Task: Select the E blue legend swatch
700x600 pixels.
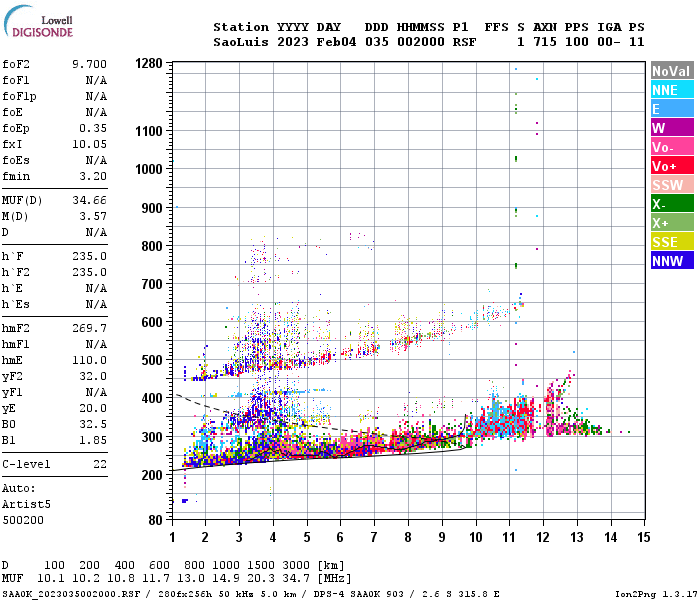Action: coord(672,109)
